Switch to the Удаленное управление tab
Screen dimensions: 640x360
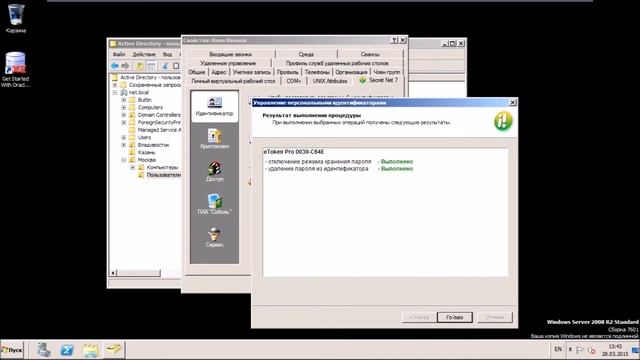pos(228,63)
